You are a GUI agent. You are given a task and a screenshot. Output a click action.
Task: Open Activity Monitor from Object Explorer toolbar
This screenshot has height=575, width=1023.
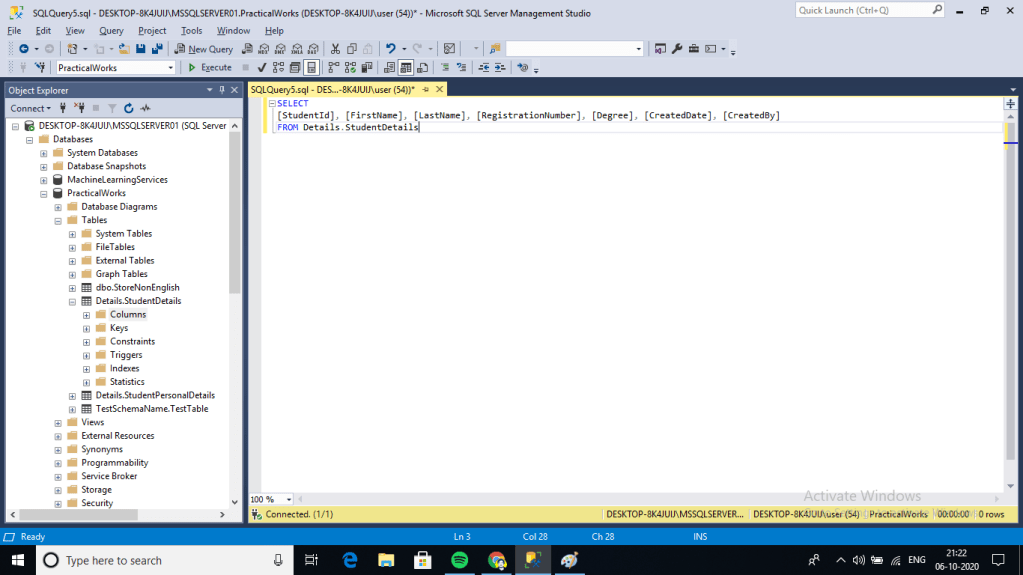(145, 108)
